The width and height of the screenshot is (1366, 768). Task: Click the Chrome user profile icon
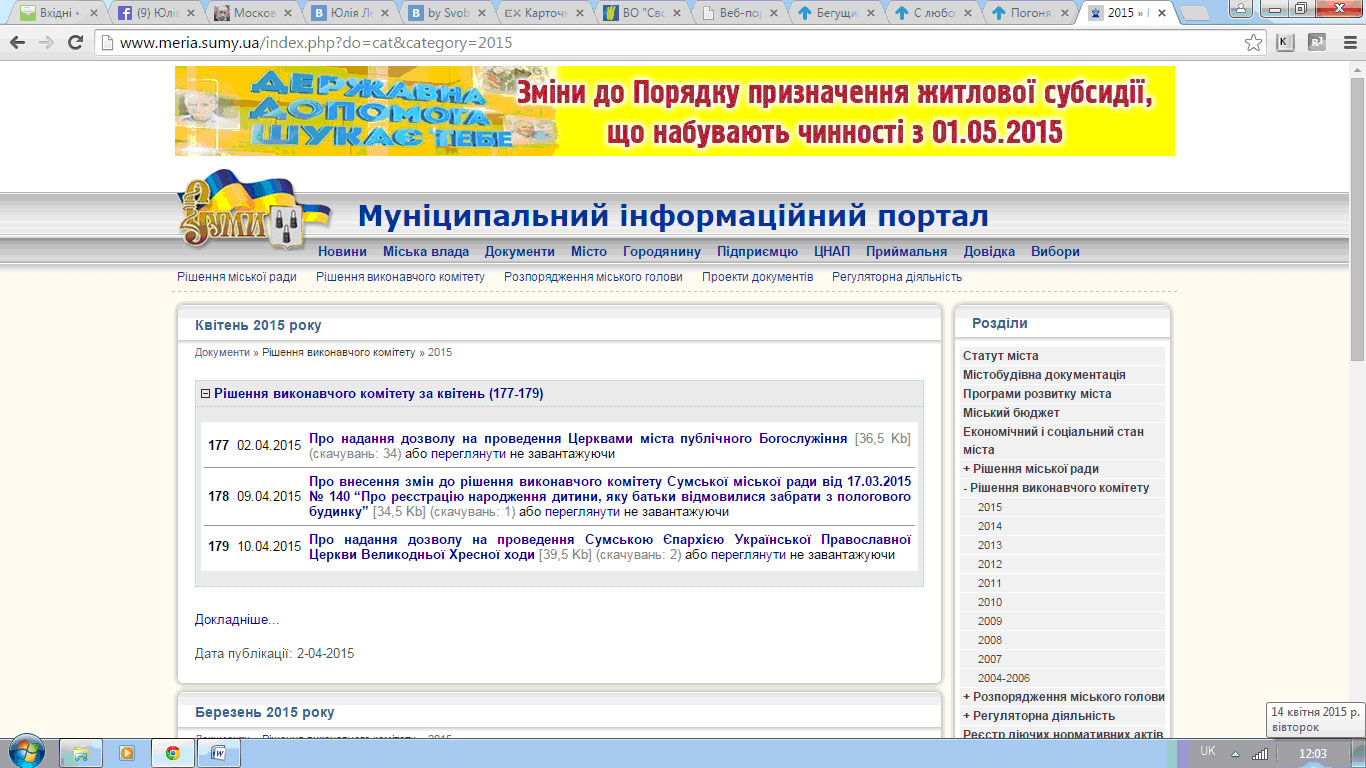[x=1242, y=8]
